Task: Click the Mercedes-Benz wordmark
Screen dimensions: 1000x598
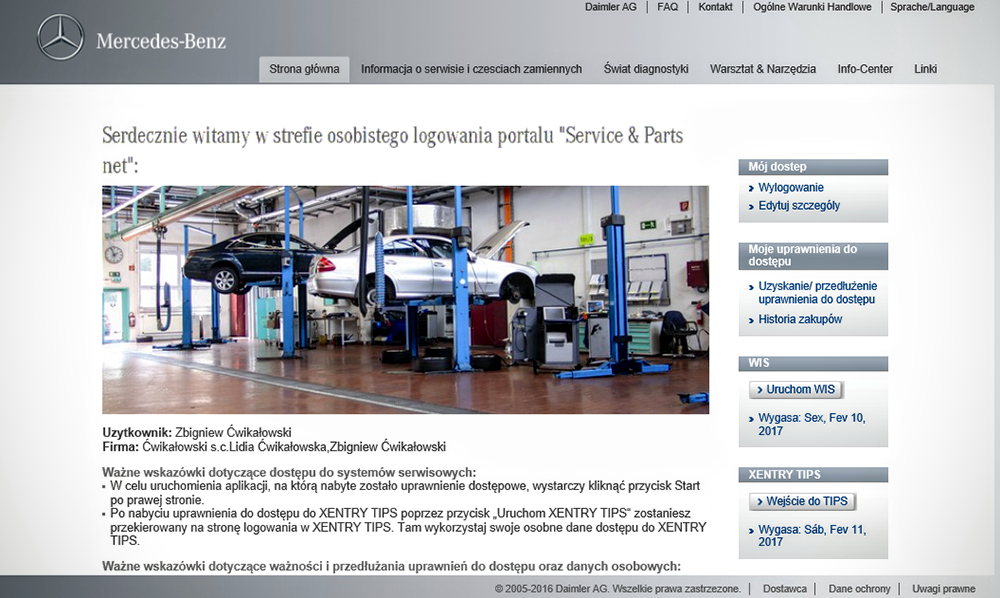Action: click(161, 41)
